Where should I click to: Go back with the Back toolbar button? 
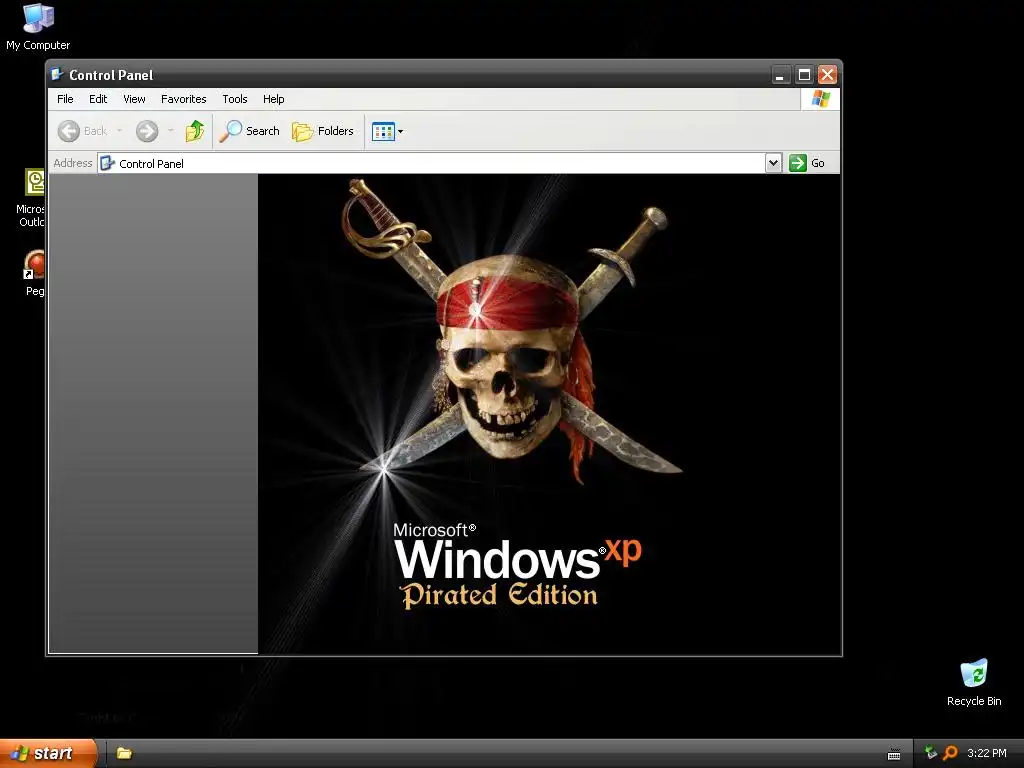(83, 131)
